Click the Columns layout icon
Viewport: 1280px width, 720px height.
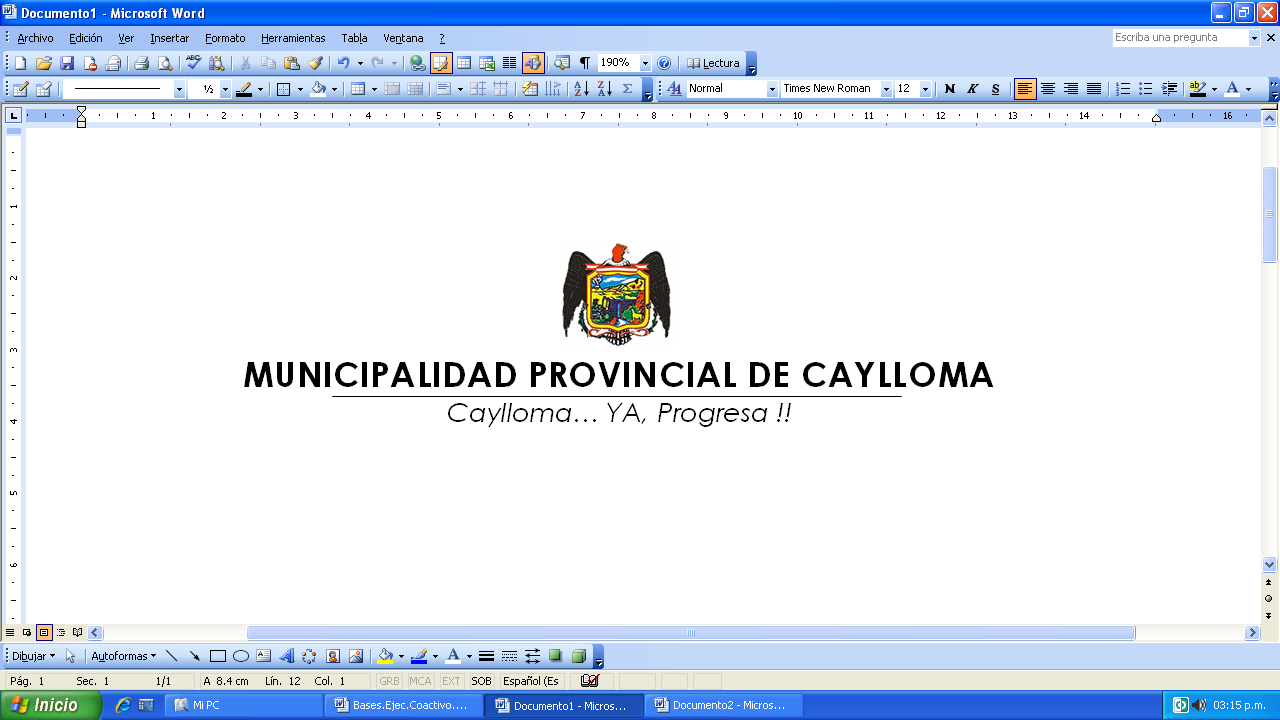pos(510,63)
